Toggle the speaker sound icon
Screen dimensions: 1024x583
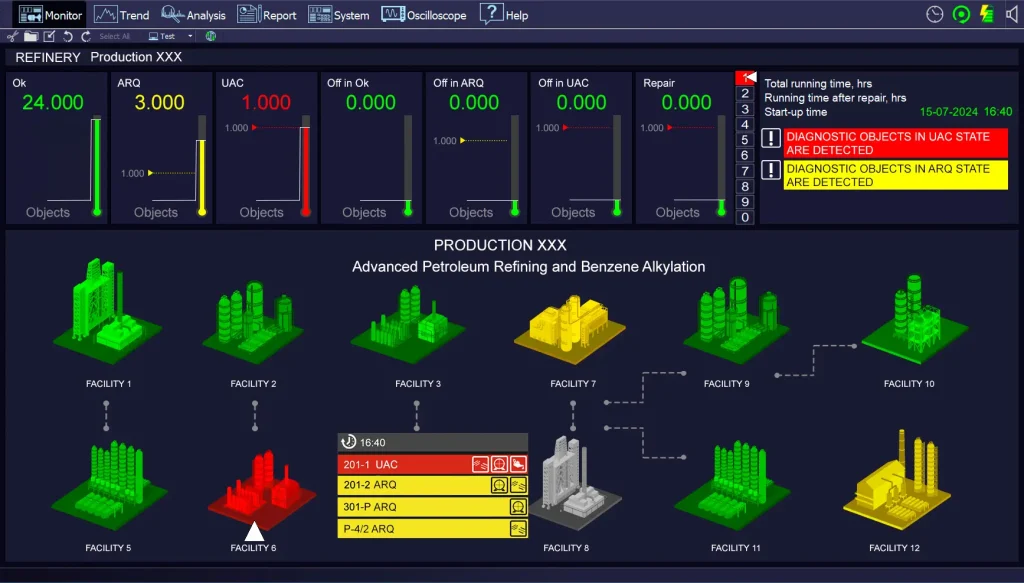click(1011, 14)
